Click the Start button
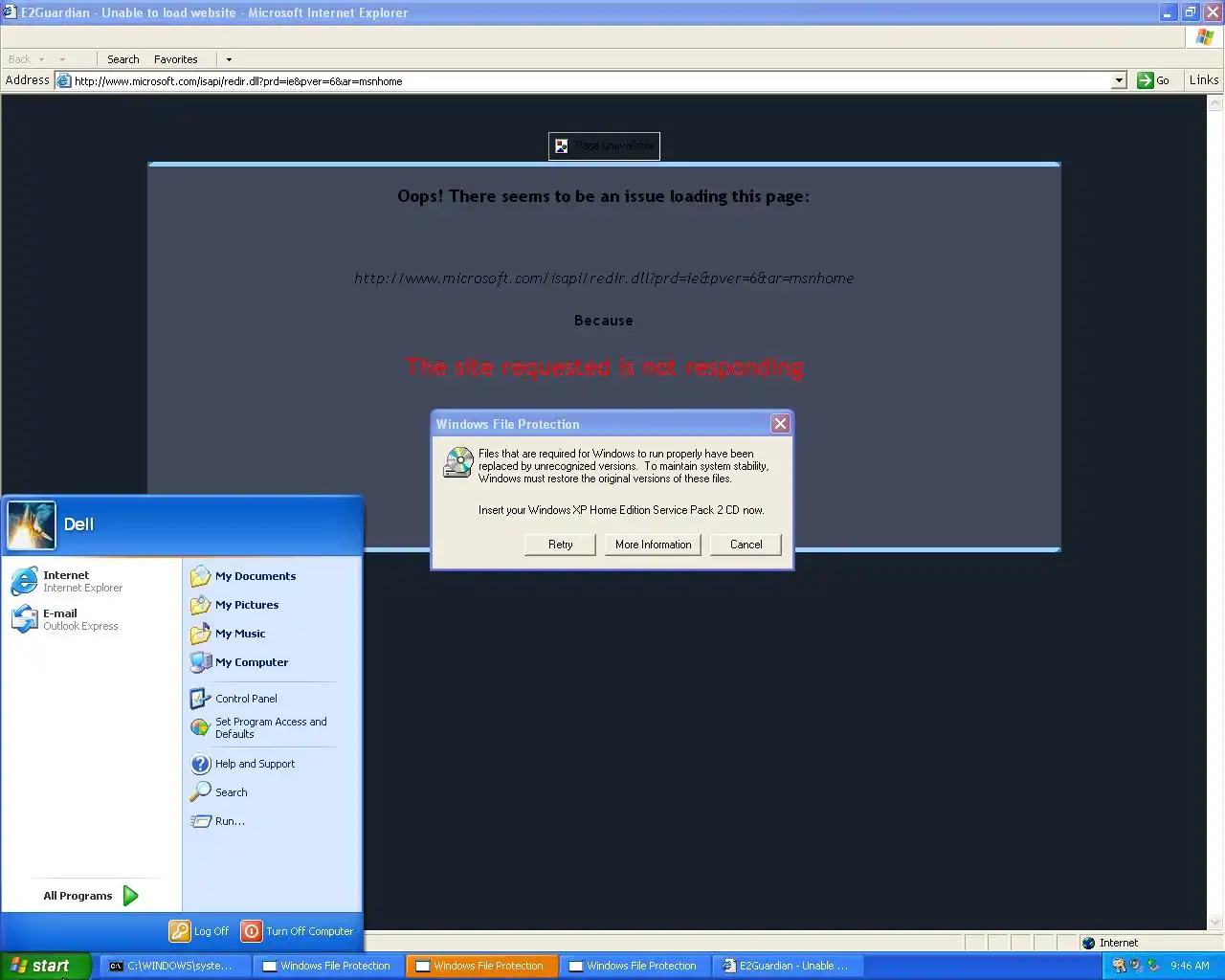 click(45, 966)
